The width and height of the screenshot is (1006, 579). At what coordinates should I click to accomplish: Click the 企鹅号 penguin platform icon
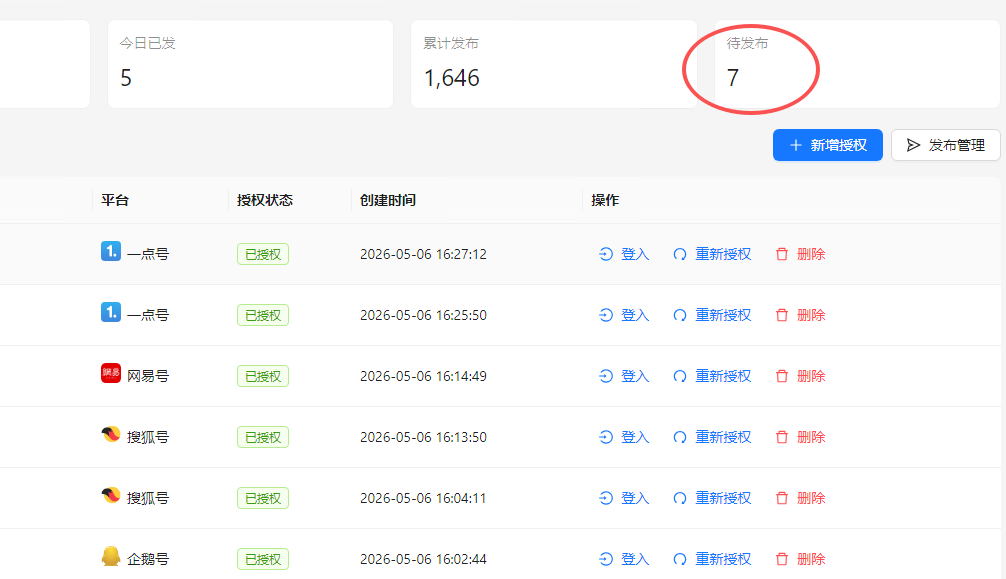point(111,556)
